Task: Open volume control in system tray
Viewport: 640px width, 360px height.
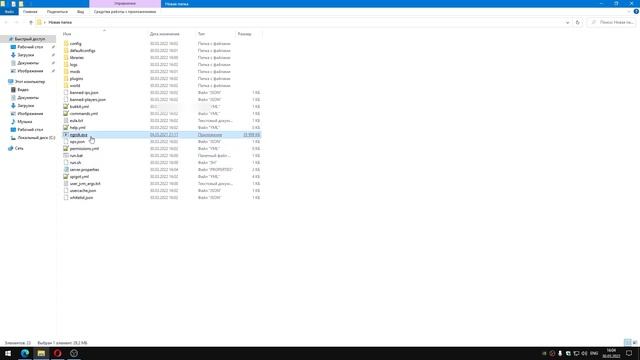Action: coord(584,353)
